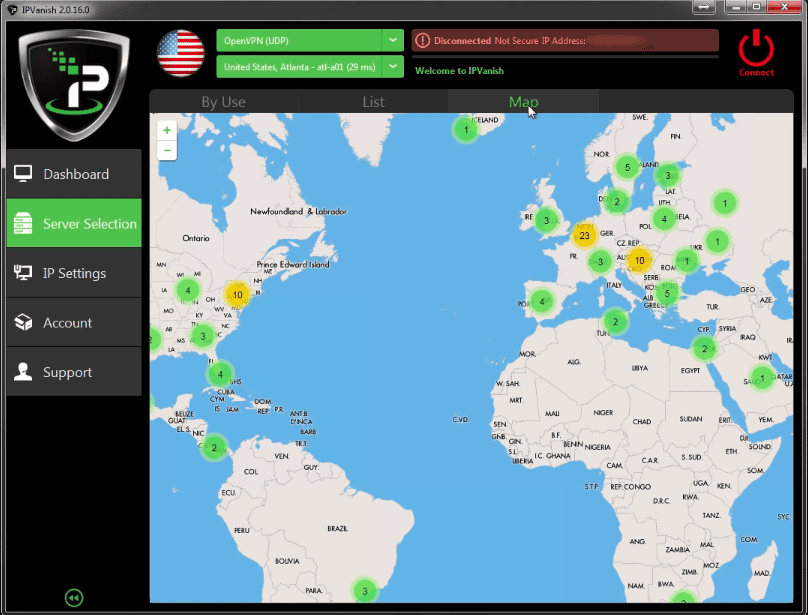This screenshot has height=615, width=808.
Task: Select the 2-server cluster near Tunisia
Action: [x=615, y=322]
